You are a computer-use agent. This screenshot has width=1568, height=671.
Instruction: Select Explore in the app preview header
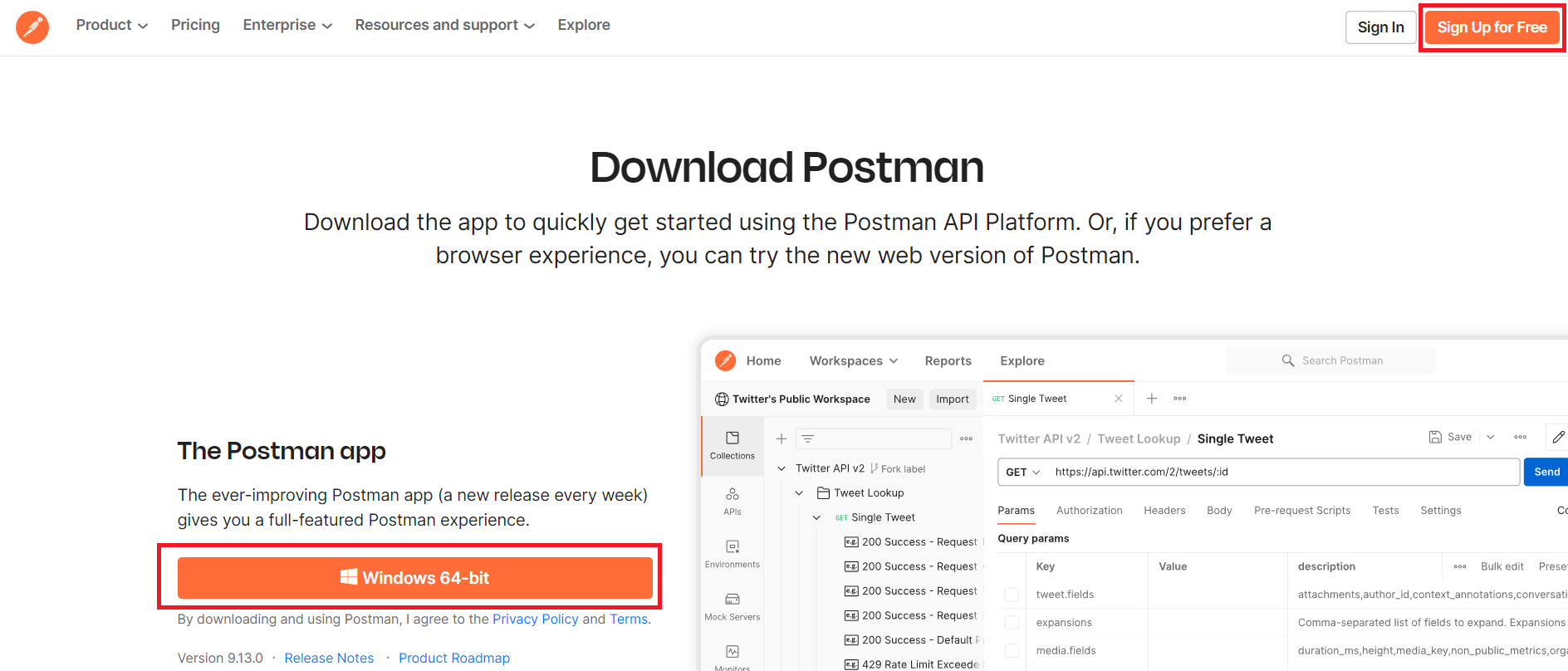1022,360
